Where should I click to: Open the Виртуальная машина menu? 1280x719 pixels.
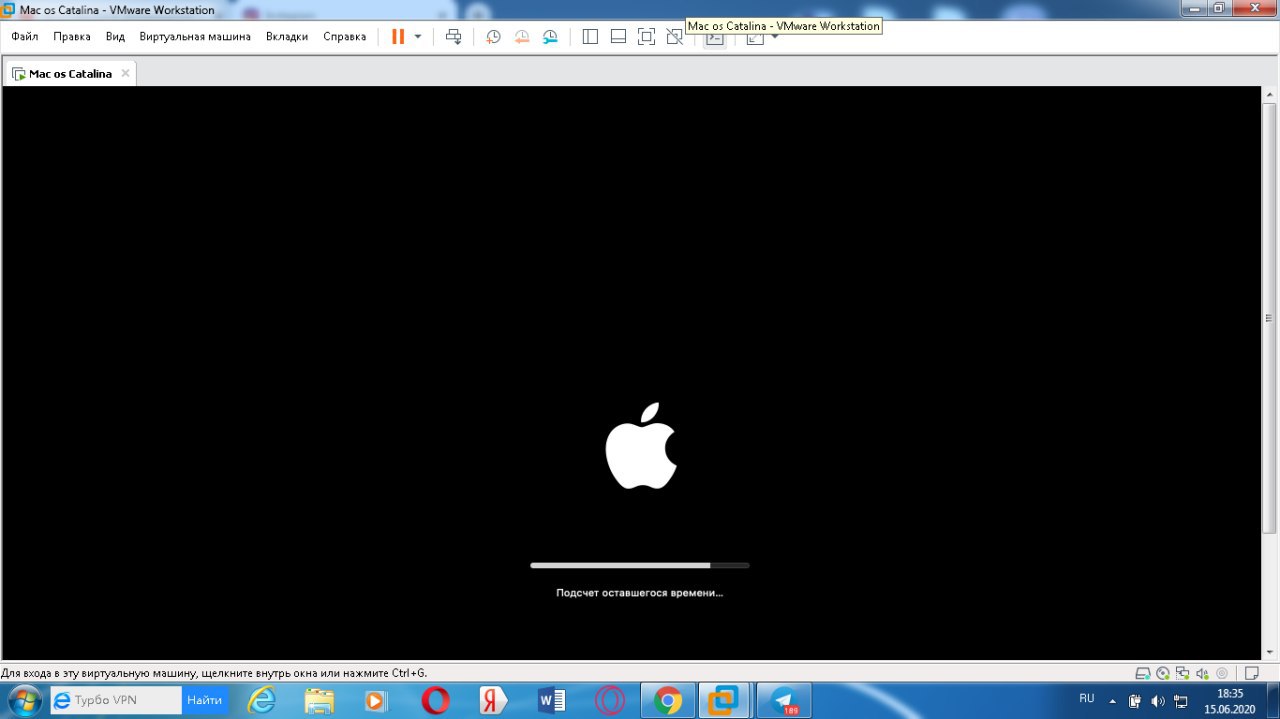pos(195,36)
